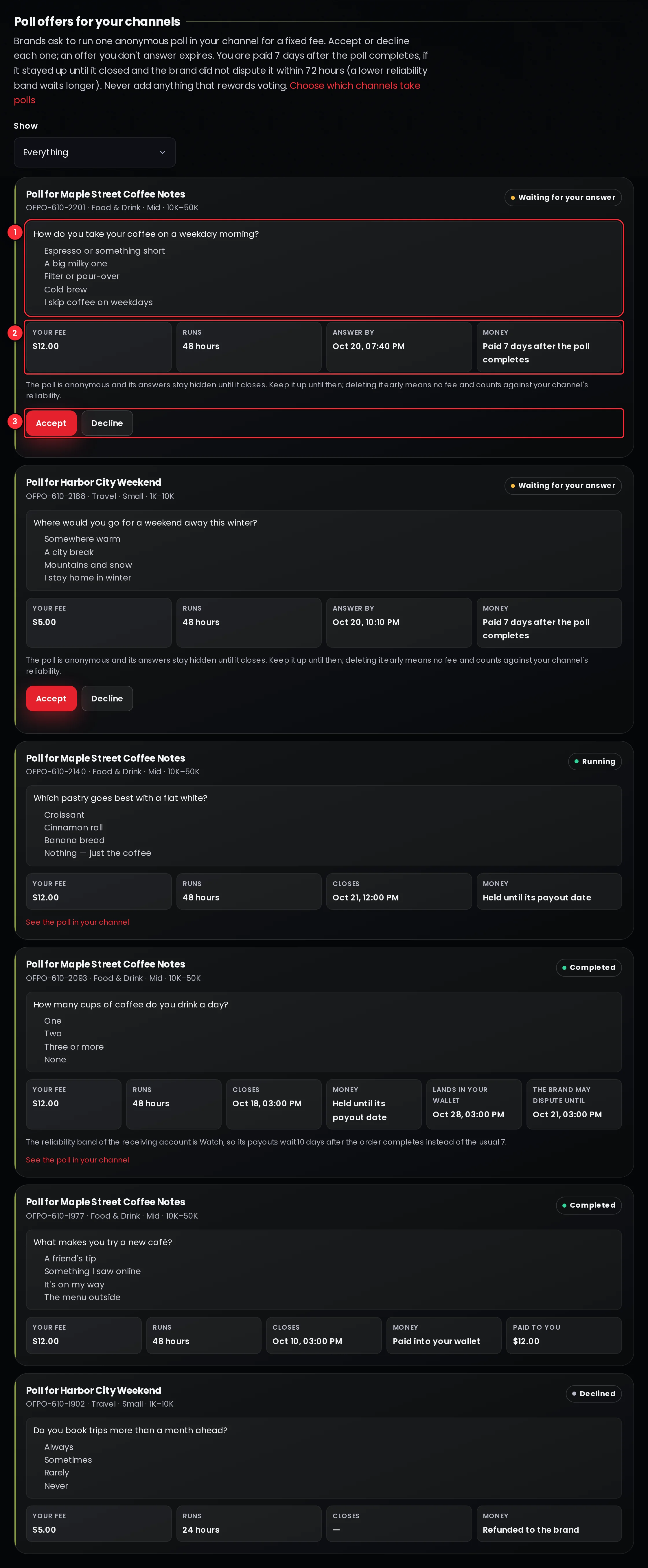648x1568 pixels.
Task: Select option 'Nothing — just the coffee'
Action: click(97, 853)
